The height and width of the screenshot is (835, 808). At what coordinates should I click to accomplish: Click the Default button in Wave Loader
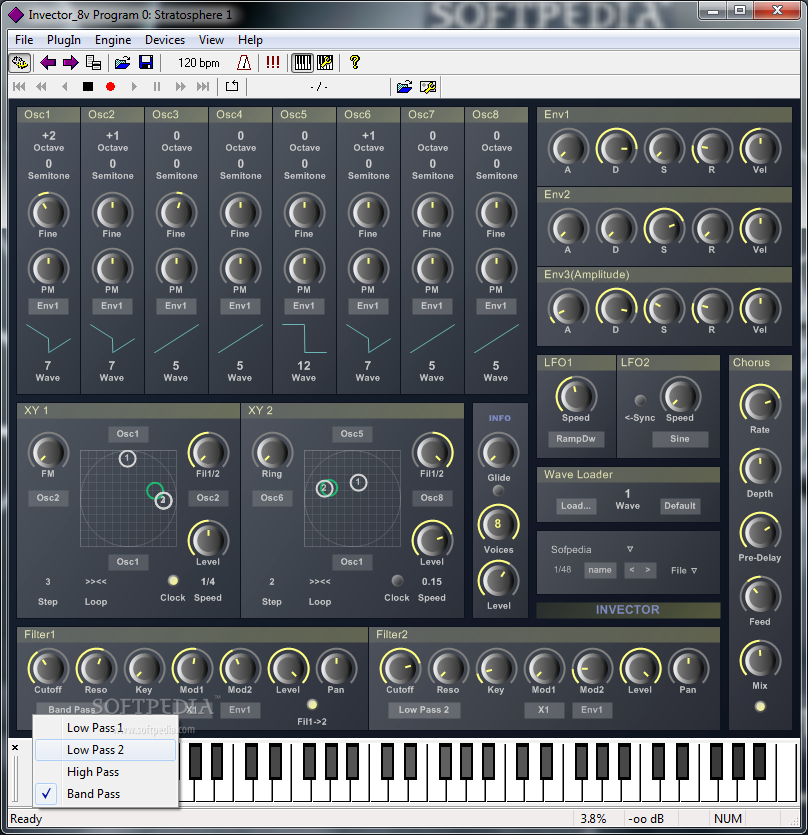[x=679, y=506]
